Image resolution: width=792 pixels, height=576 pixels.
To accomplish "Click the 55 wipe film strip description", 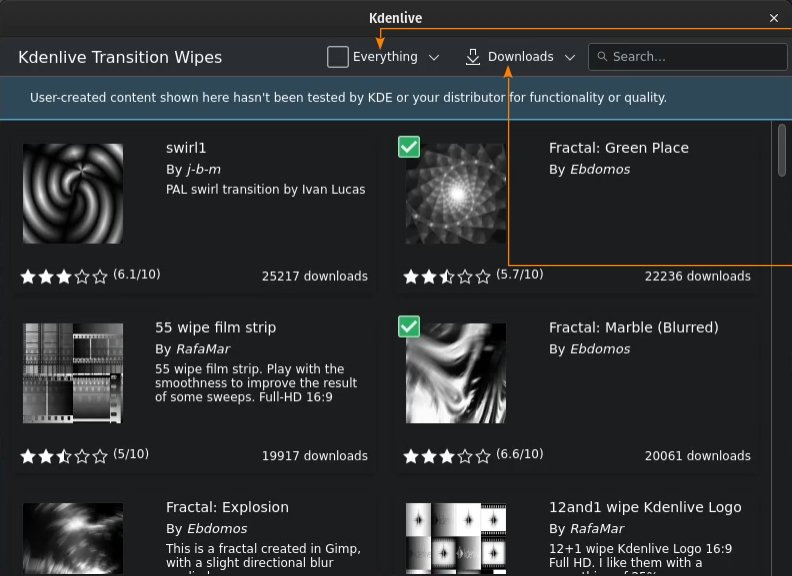I will 256,383.
